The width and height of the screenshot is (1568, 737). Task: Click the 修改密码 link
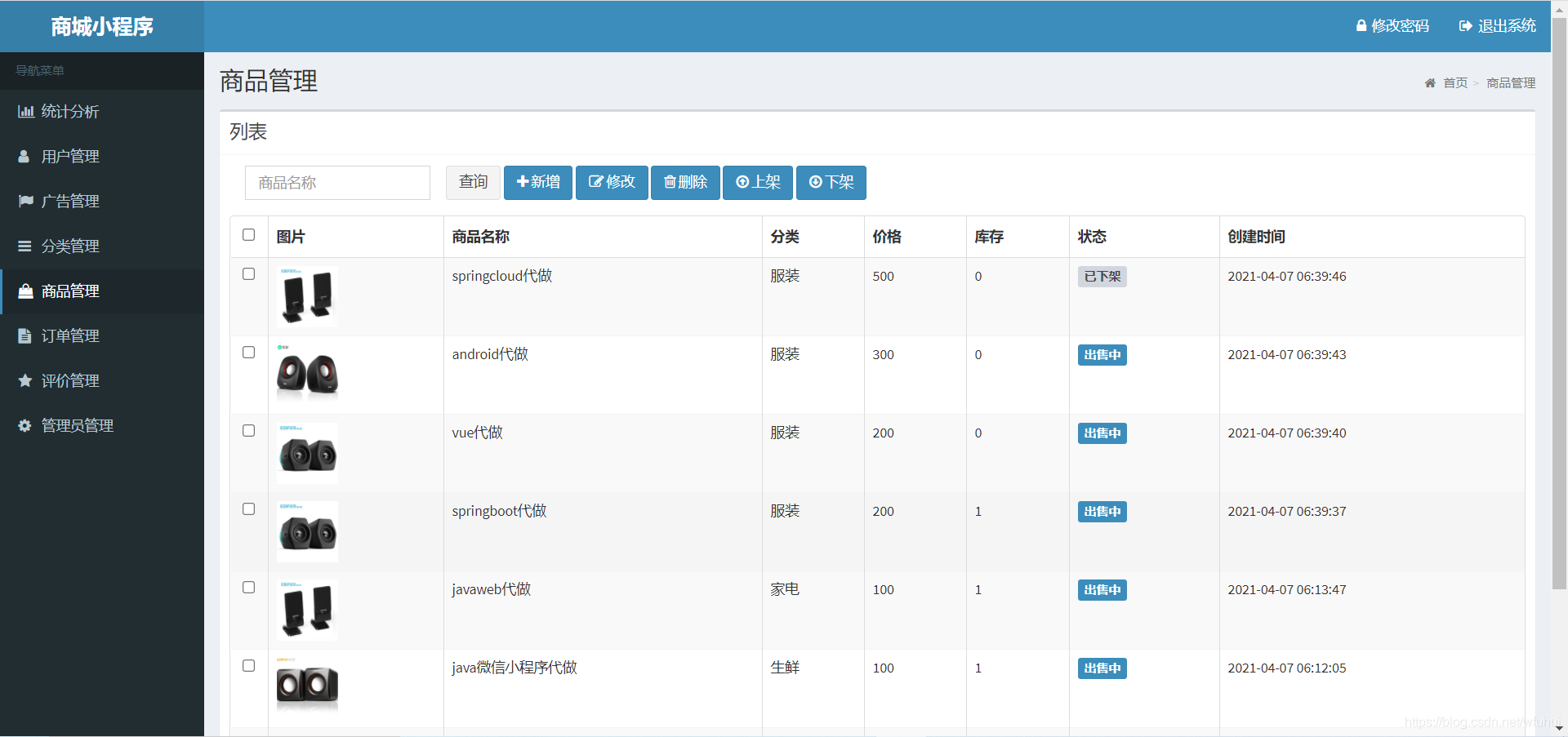coord(1392,26)
